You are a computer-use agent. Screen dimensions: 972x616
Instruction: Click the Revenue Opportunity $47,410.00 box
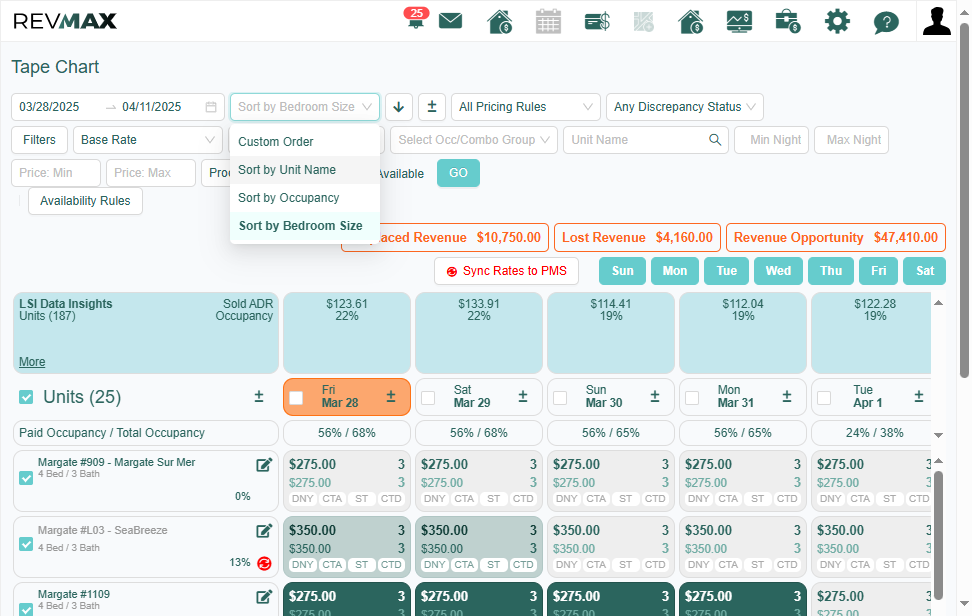(x=836, y=237)
